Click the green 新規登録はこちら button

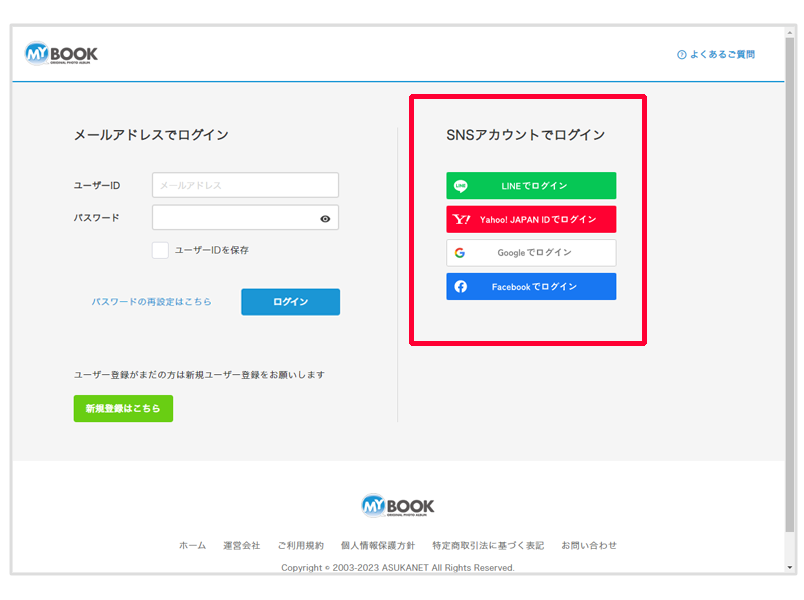click(x=123, y=408)
